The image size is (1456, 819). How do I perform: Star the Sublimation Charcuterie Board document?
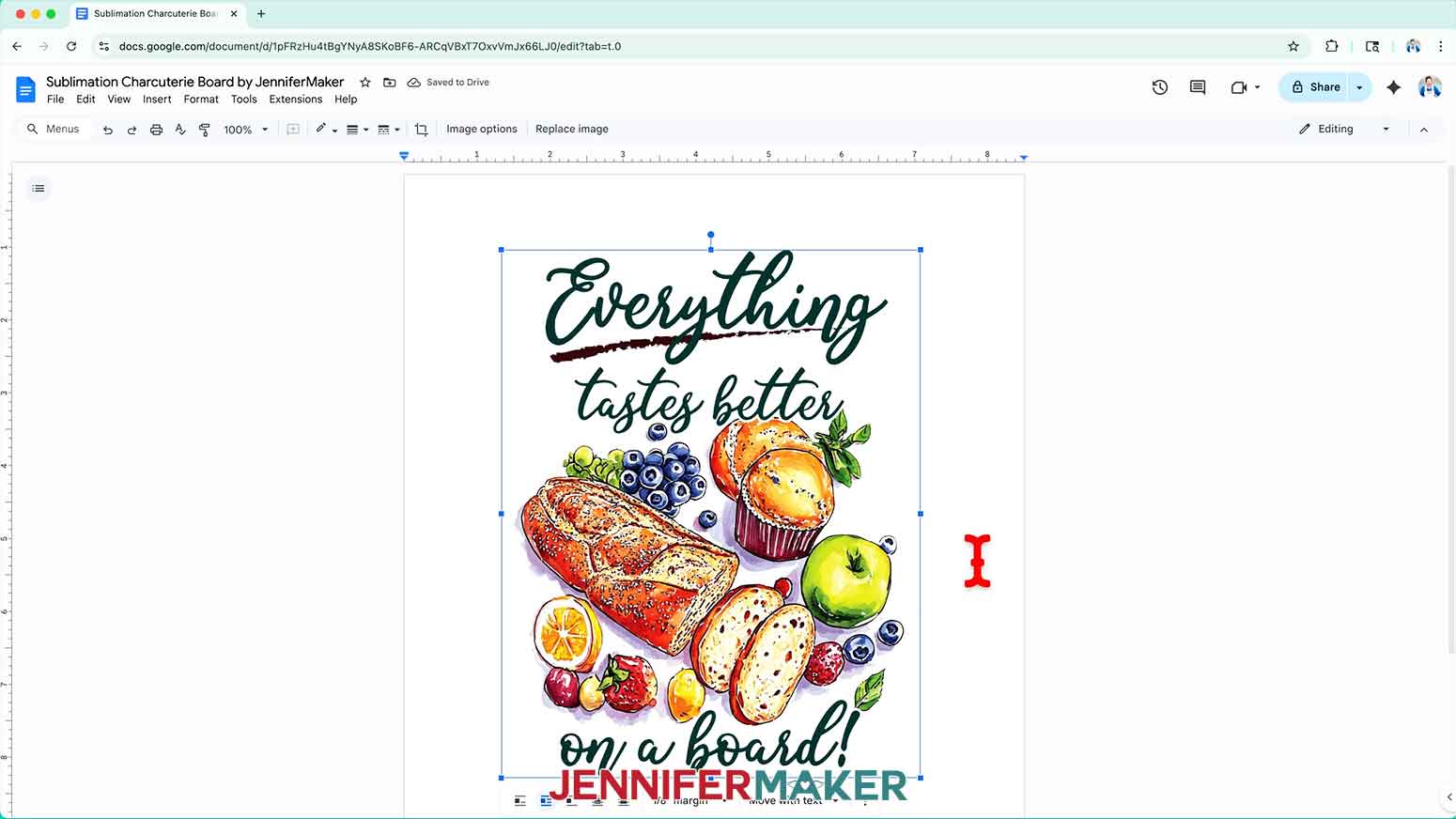[365, 83]
